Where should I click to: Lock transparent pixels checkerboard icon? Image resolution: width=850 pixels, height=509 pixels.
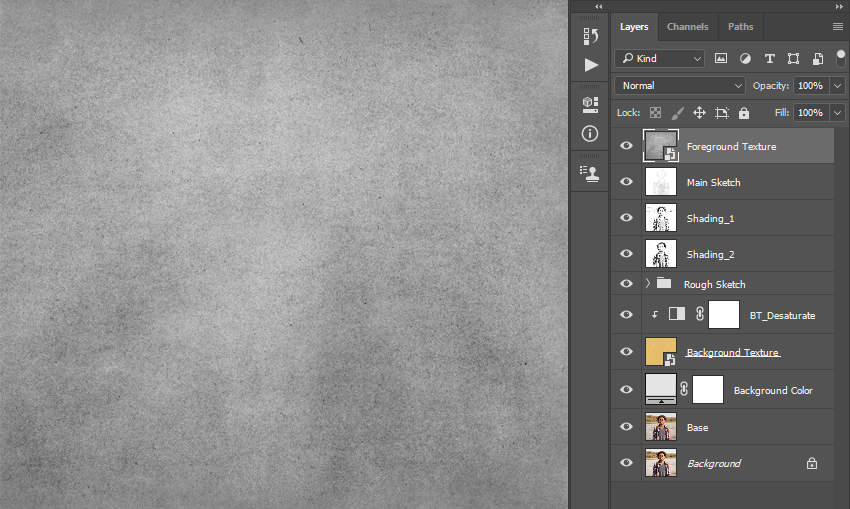pyautogui.click(x=655, y=113)
